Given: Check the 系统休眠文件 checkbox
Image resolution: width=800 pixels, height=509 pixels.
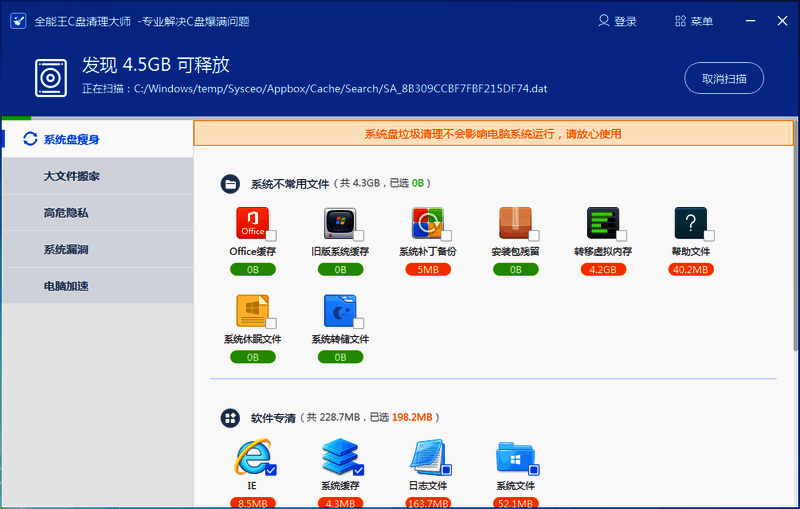Looking at the screenshot, I should pos(271,323).
